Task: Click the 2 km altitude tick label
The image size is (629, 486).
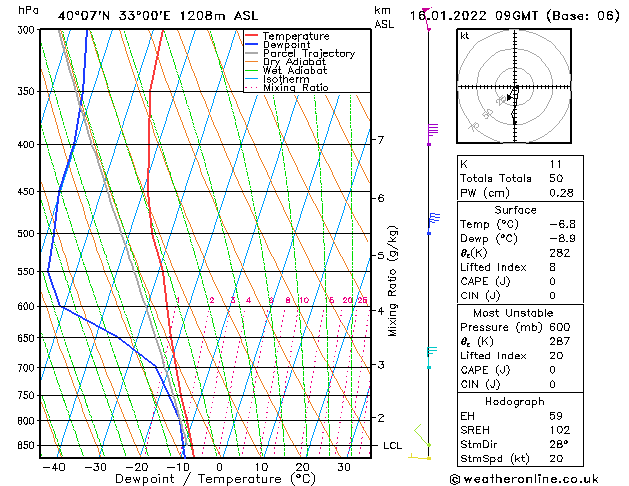Action: click(381, 417)
